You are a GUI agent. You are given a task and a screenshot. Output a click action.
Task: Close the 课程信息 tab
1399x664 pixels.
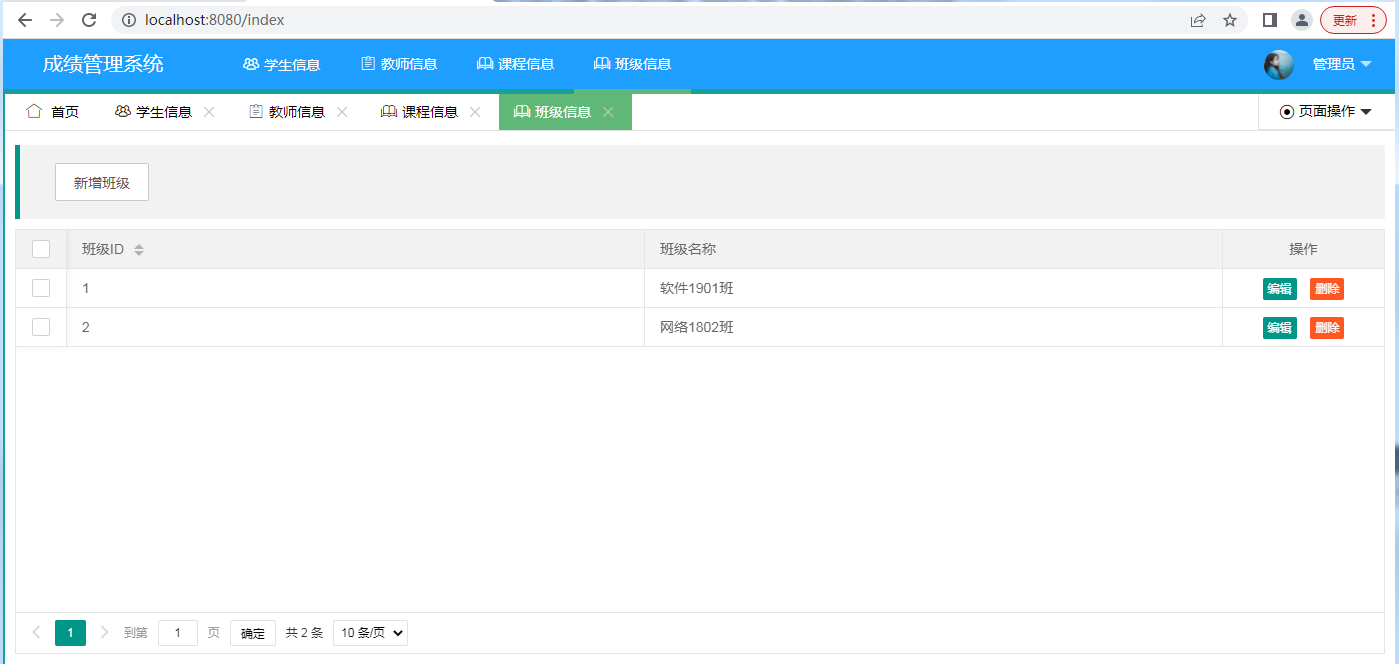pos(475,112)
